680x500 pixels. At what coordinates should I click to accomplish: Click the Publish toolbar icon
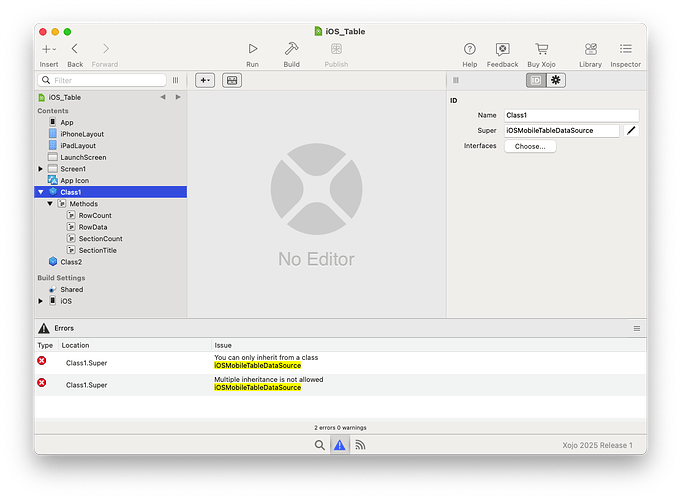(x=336, y=49)
